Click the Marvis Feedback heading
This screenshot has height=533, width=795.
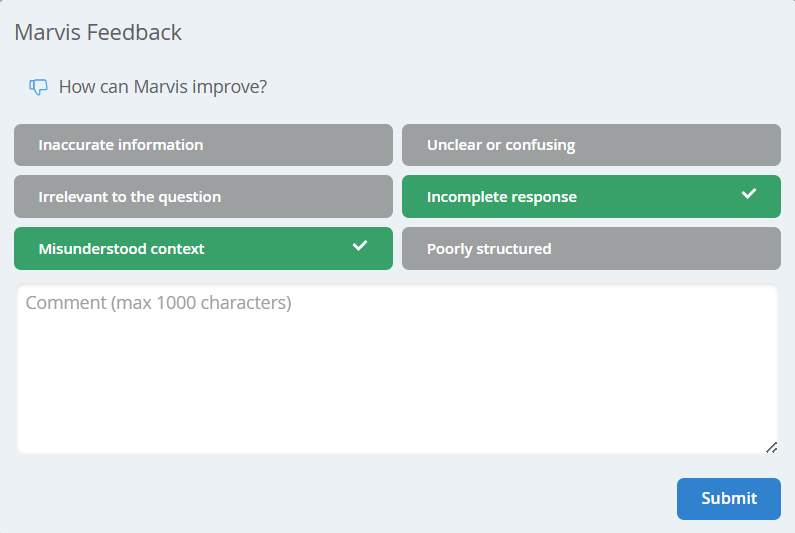tap(98, 32)
